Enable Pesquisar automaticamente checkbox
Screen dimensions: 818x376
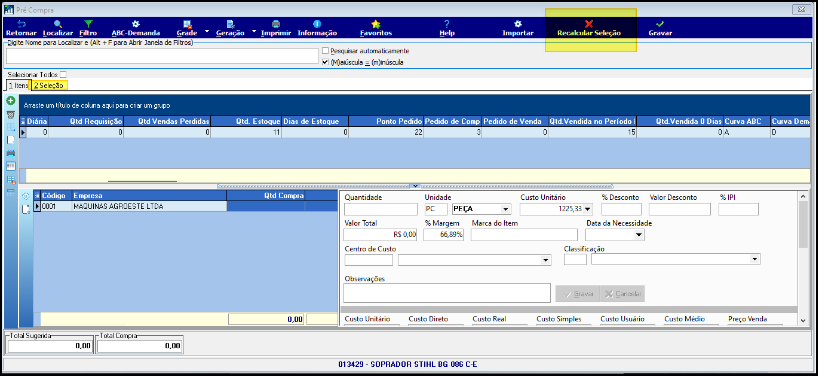326,51
